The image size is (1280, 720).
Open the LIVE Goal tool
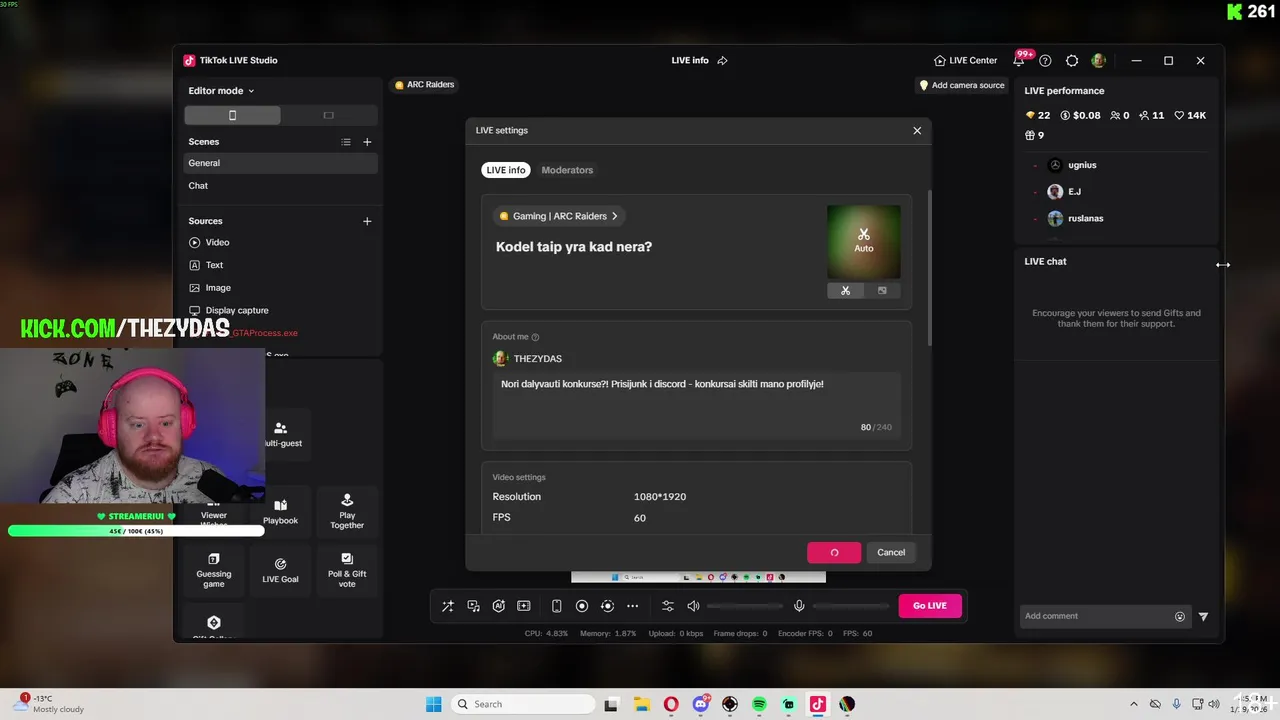(x=281, y=570)
